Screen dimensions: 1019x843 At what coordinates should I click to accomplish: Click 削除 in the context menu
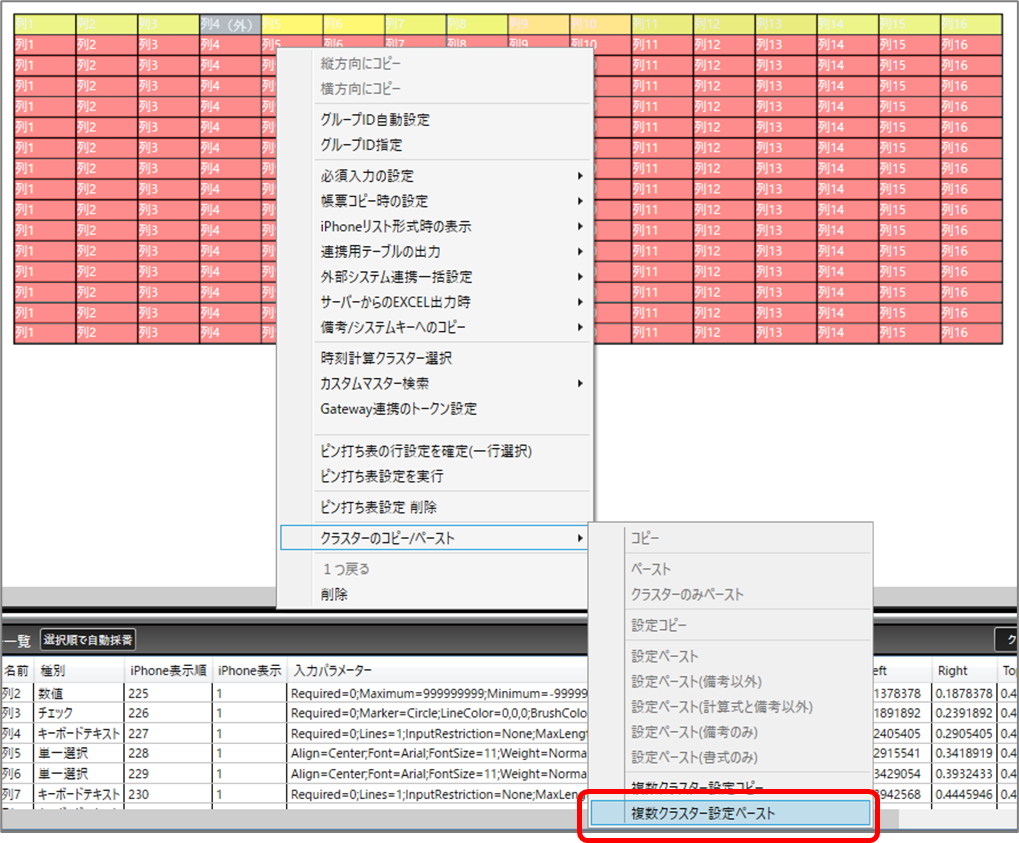[334, 594]
